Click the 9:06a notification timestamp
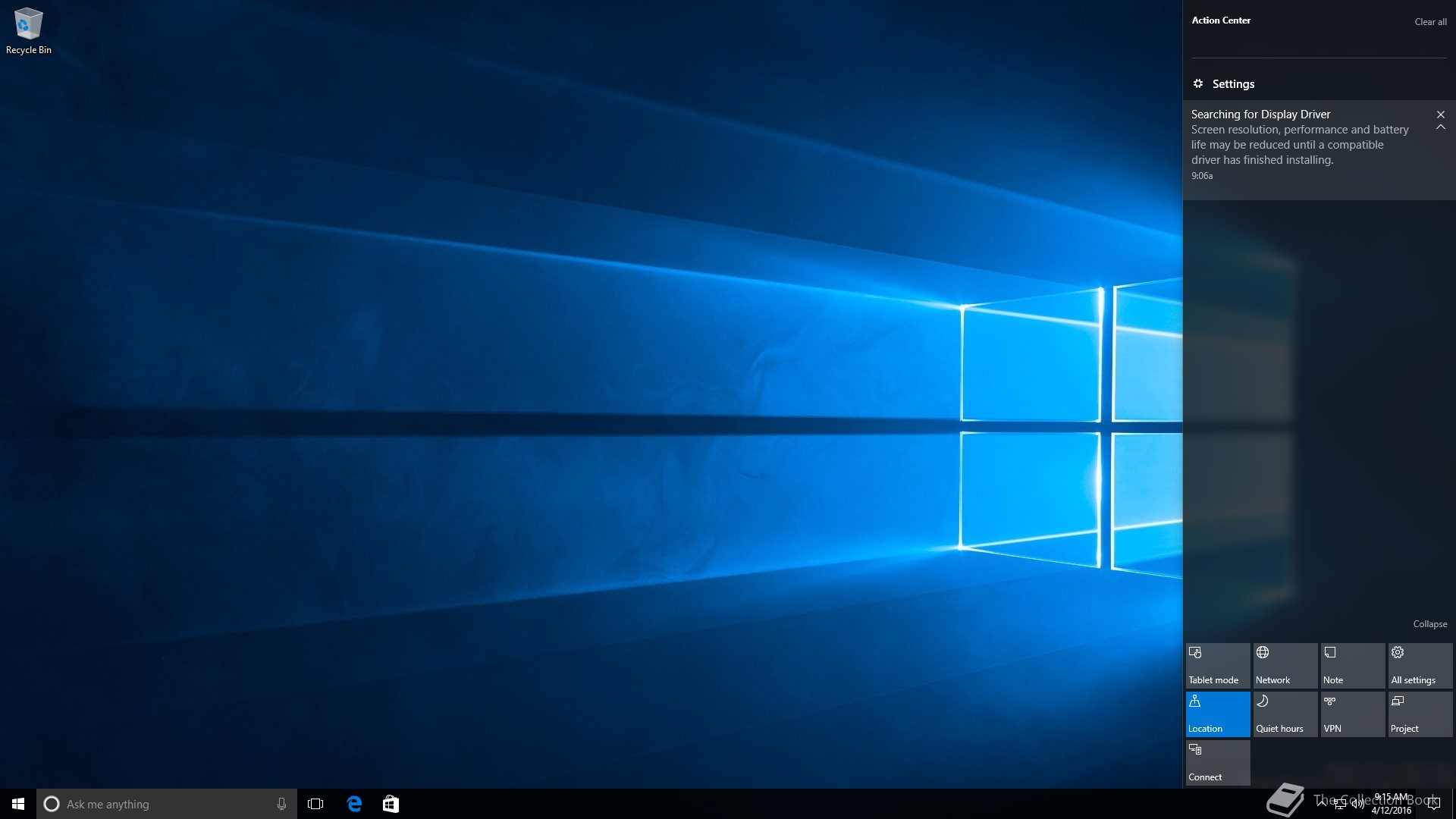Screen dimensions: 1456x819 [1202, 176]
